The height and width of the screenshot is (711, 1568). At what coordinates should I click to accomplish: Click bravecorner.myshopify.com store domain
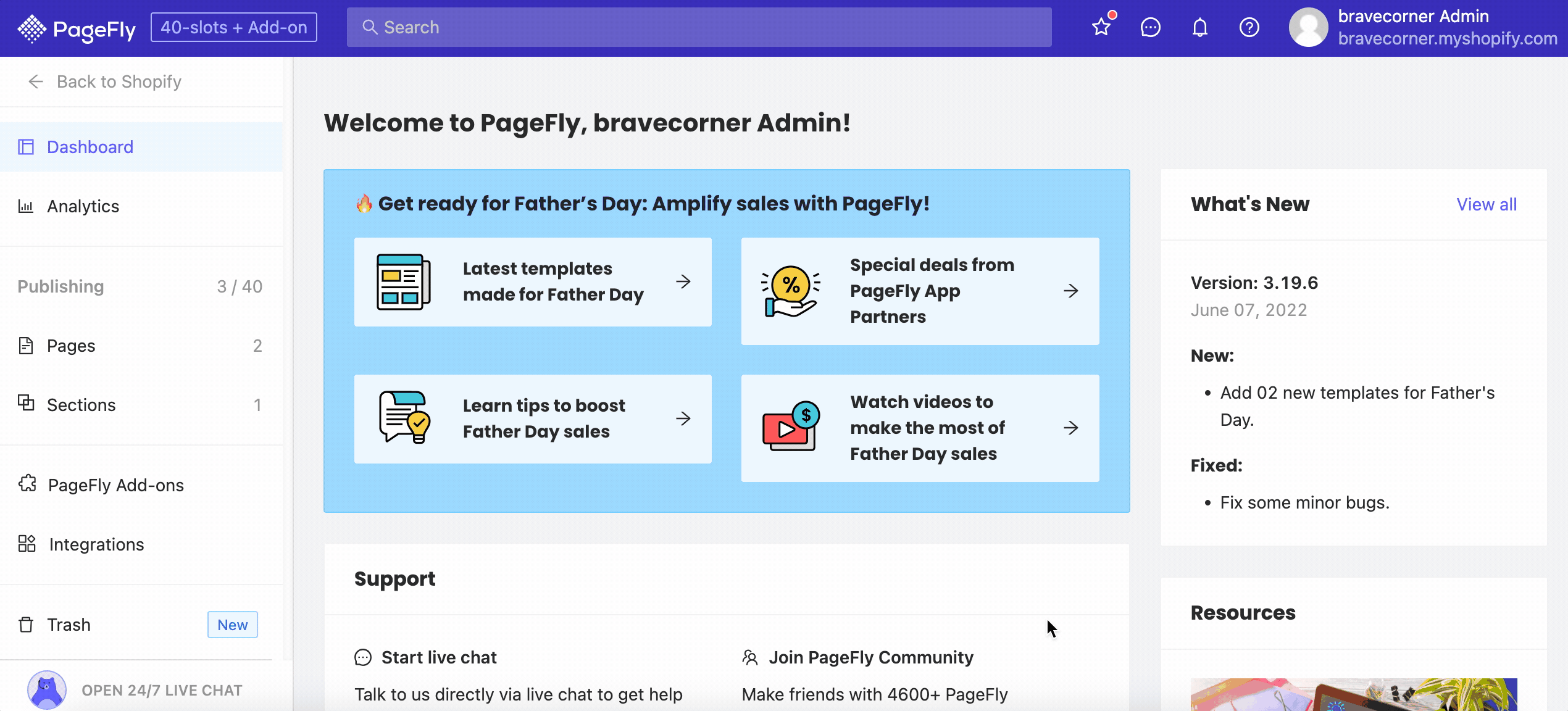[x=1448, y=38]
